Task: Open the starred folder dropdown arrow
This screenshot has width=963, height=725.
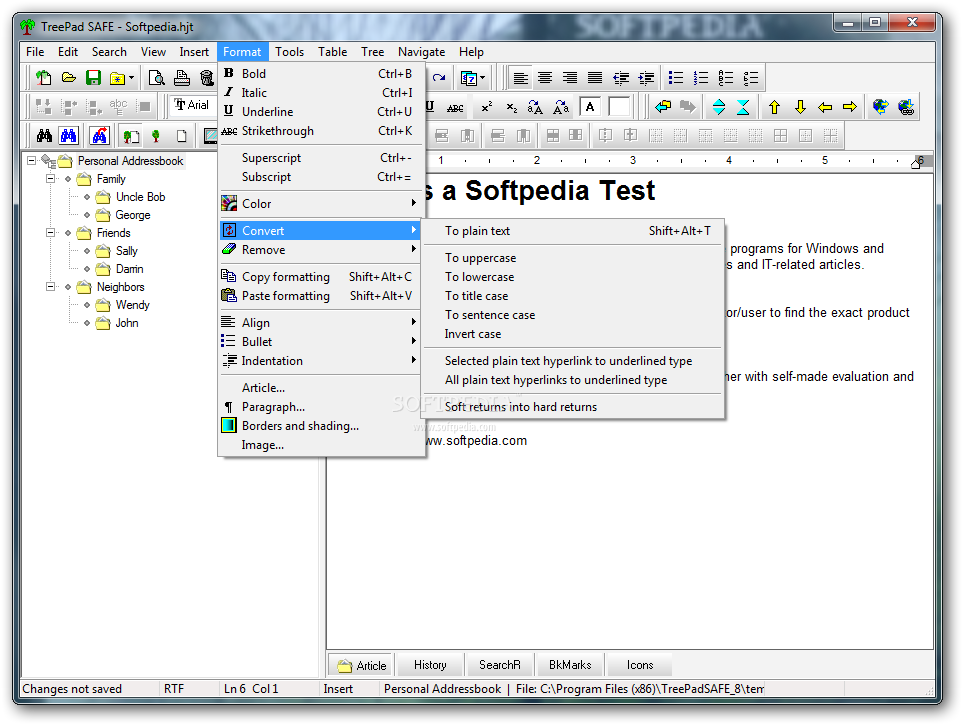Action: [131, 78]
